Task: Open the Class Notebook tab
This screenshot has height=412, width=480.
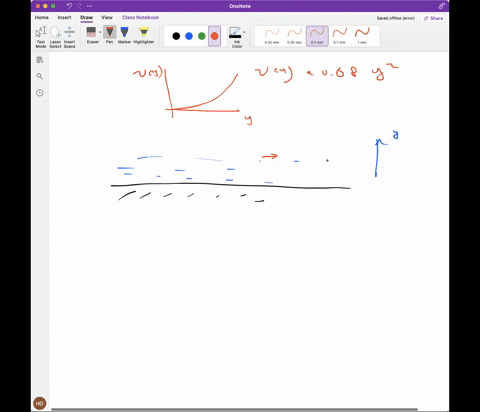Action: (x=140, y=17)
